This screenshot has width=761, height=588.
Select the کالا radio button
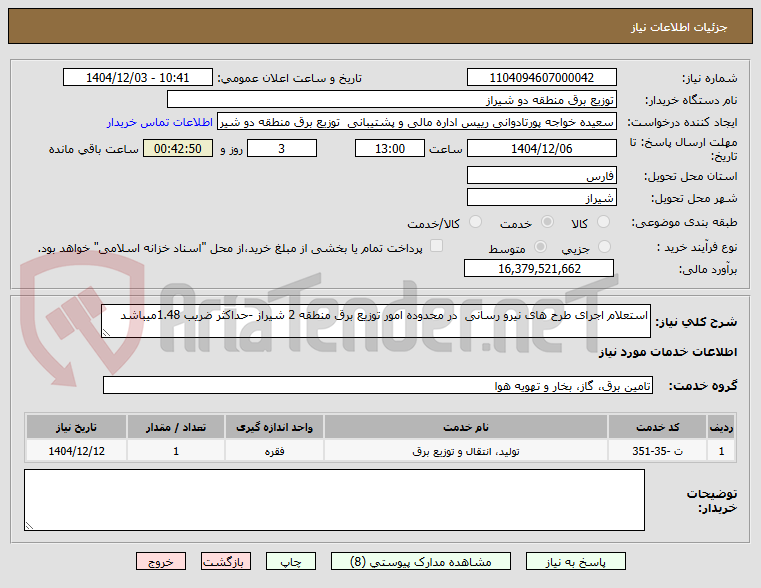click(604, 222)
